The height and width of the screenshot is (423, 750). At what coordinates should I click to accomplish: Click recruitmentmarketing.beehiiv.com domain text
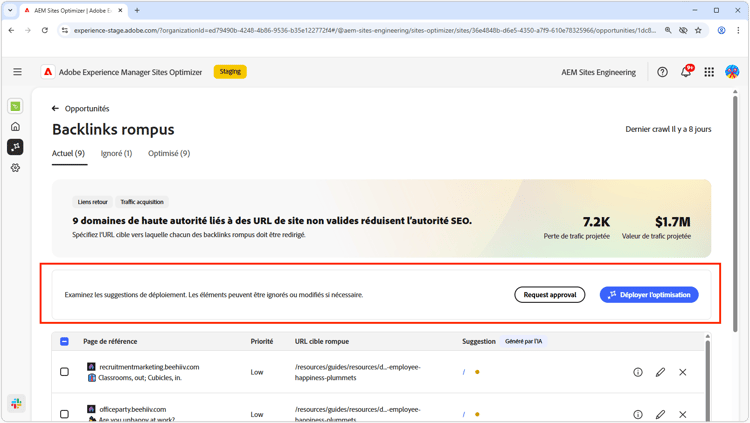pos(149,367)
